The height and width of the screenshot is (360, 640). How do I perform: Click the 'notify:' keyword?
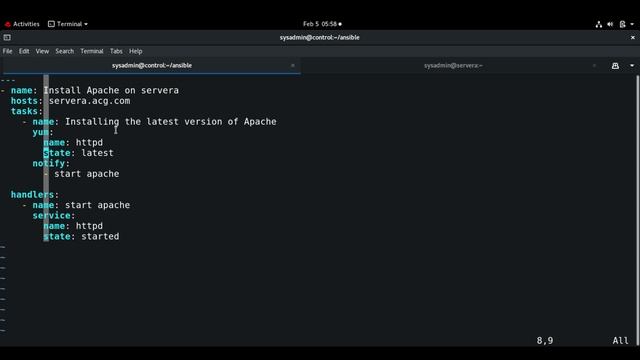pyautogui.click(x=51, y=163)
